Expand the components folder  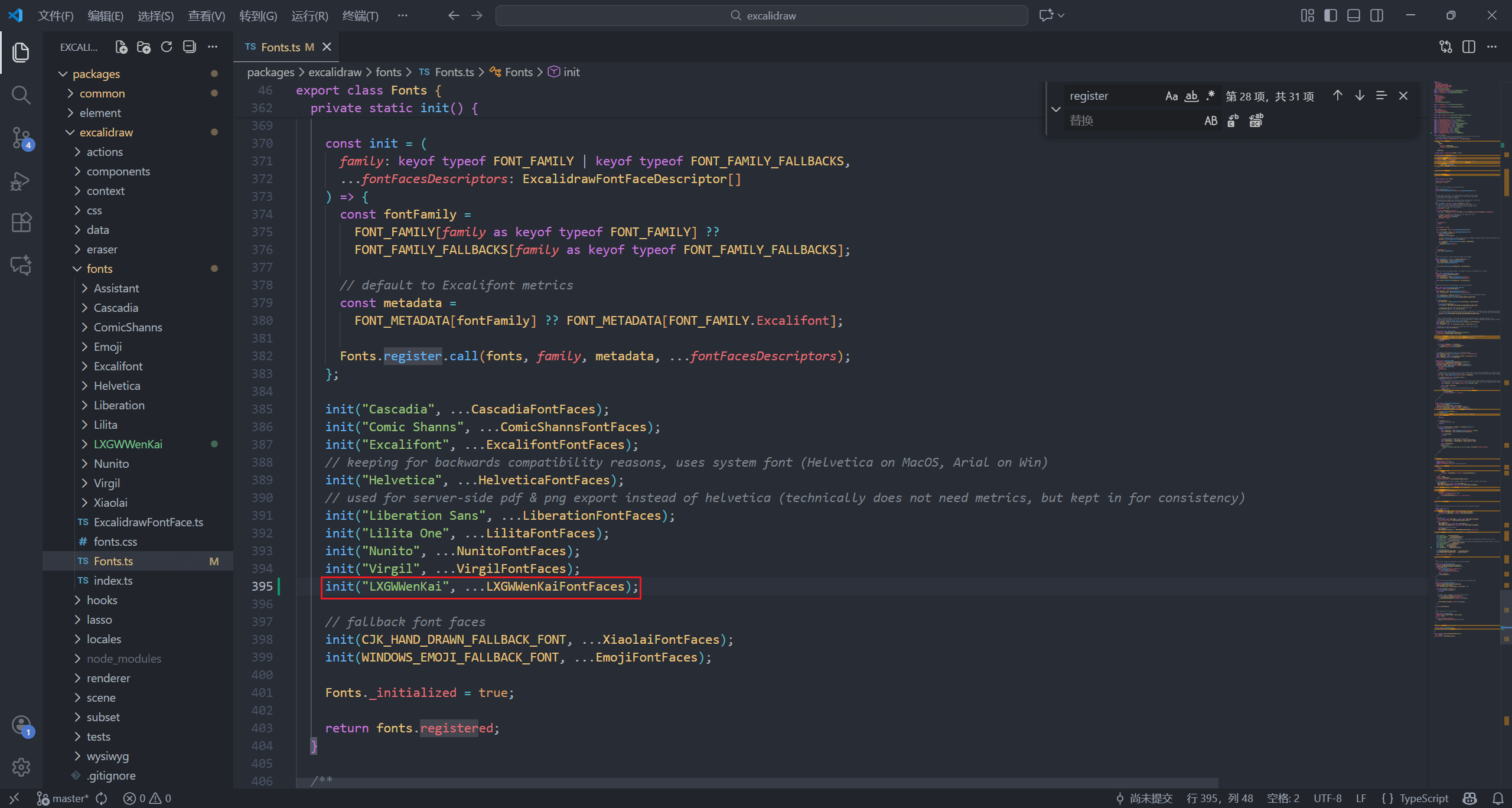click(x=118, y=171)
